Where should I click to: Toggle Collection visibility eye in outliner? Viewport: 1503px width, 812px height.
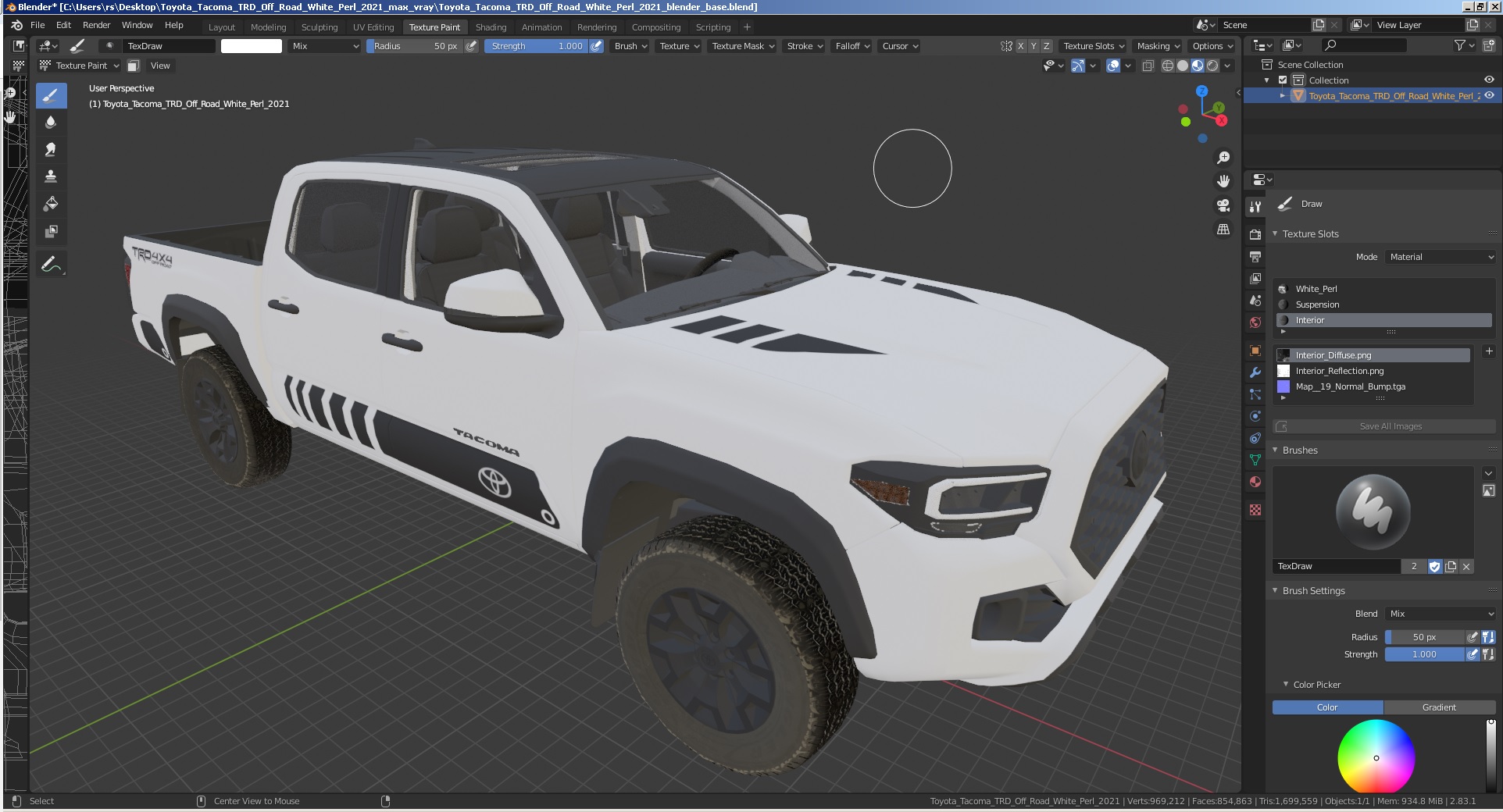(1489, 80)
